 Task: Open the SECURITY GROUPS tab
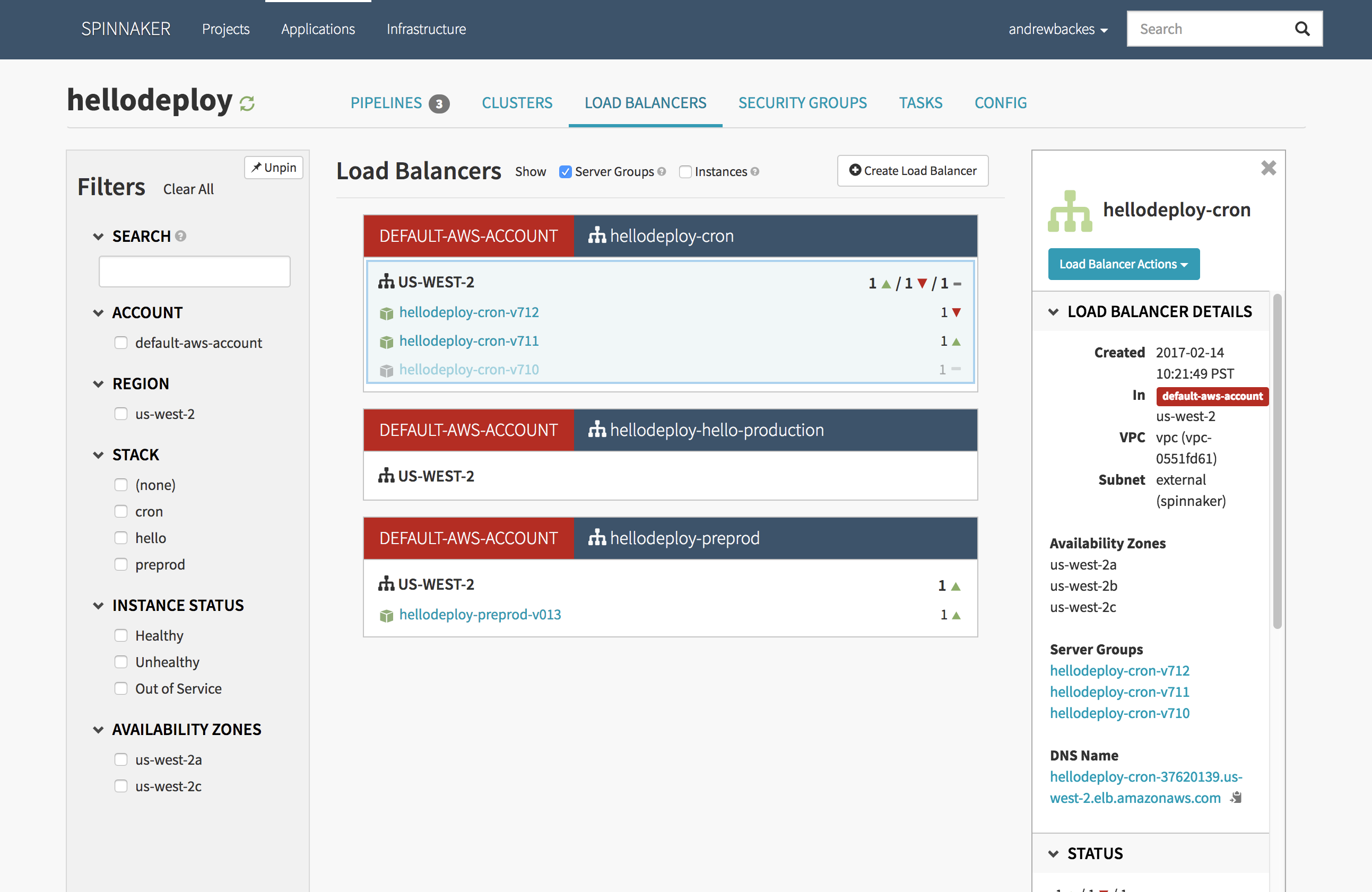coord(802,102)
